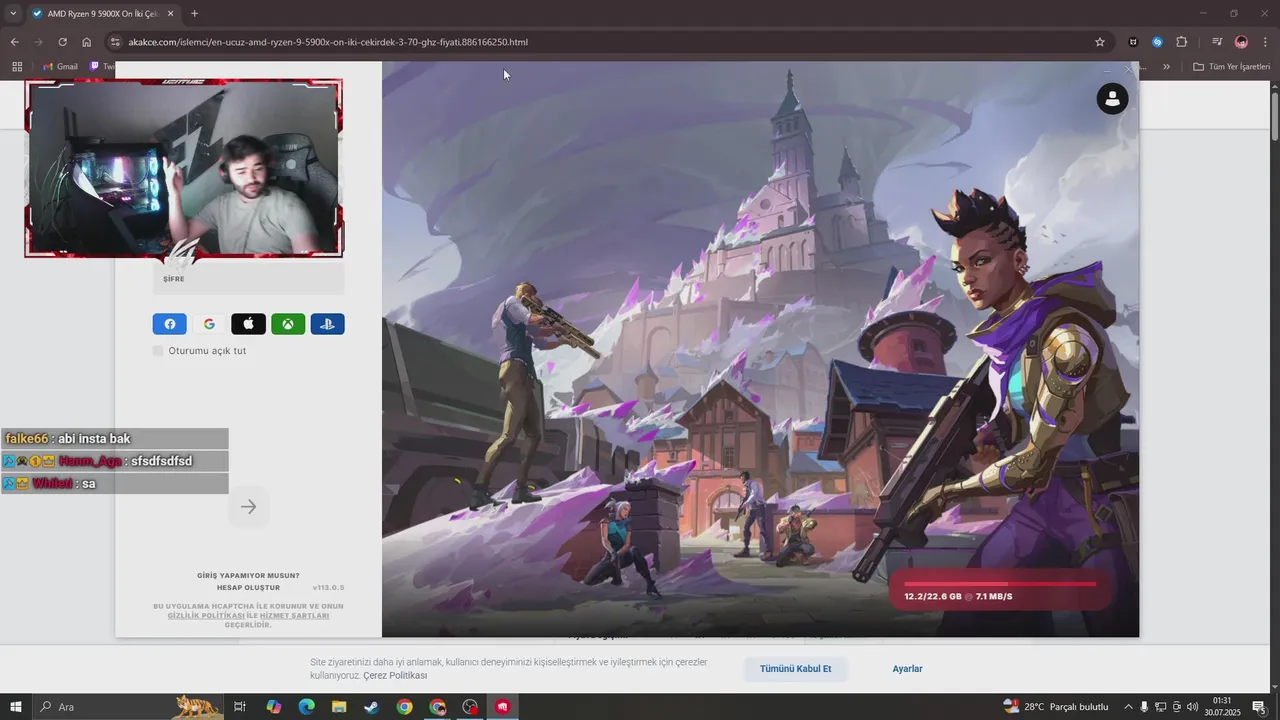Open Task View in taskbar
Screen dimensions: 1280x720
pos(240,707)
